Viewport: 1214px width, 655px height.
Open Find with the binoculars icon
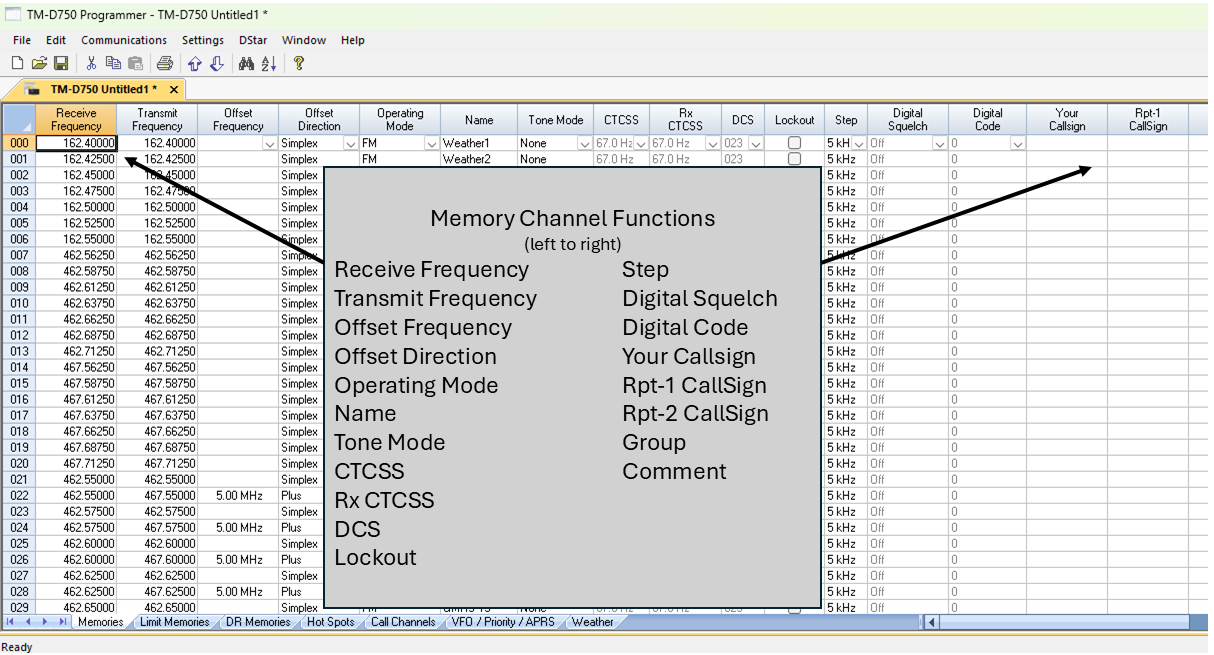click(x=246, y=64)
